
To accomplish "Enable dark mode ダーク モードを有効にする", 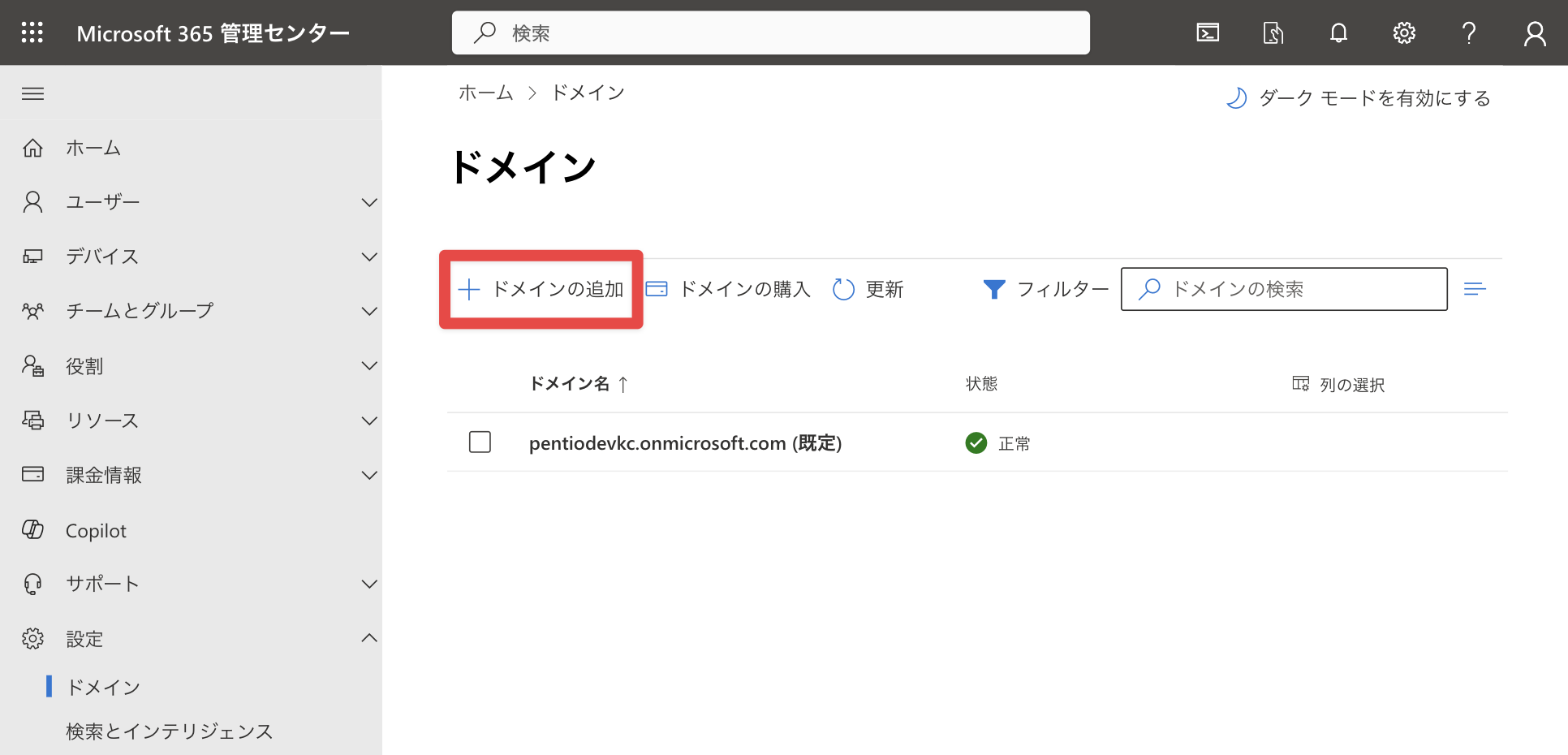I will 1358,98.
